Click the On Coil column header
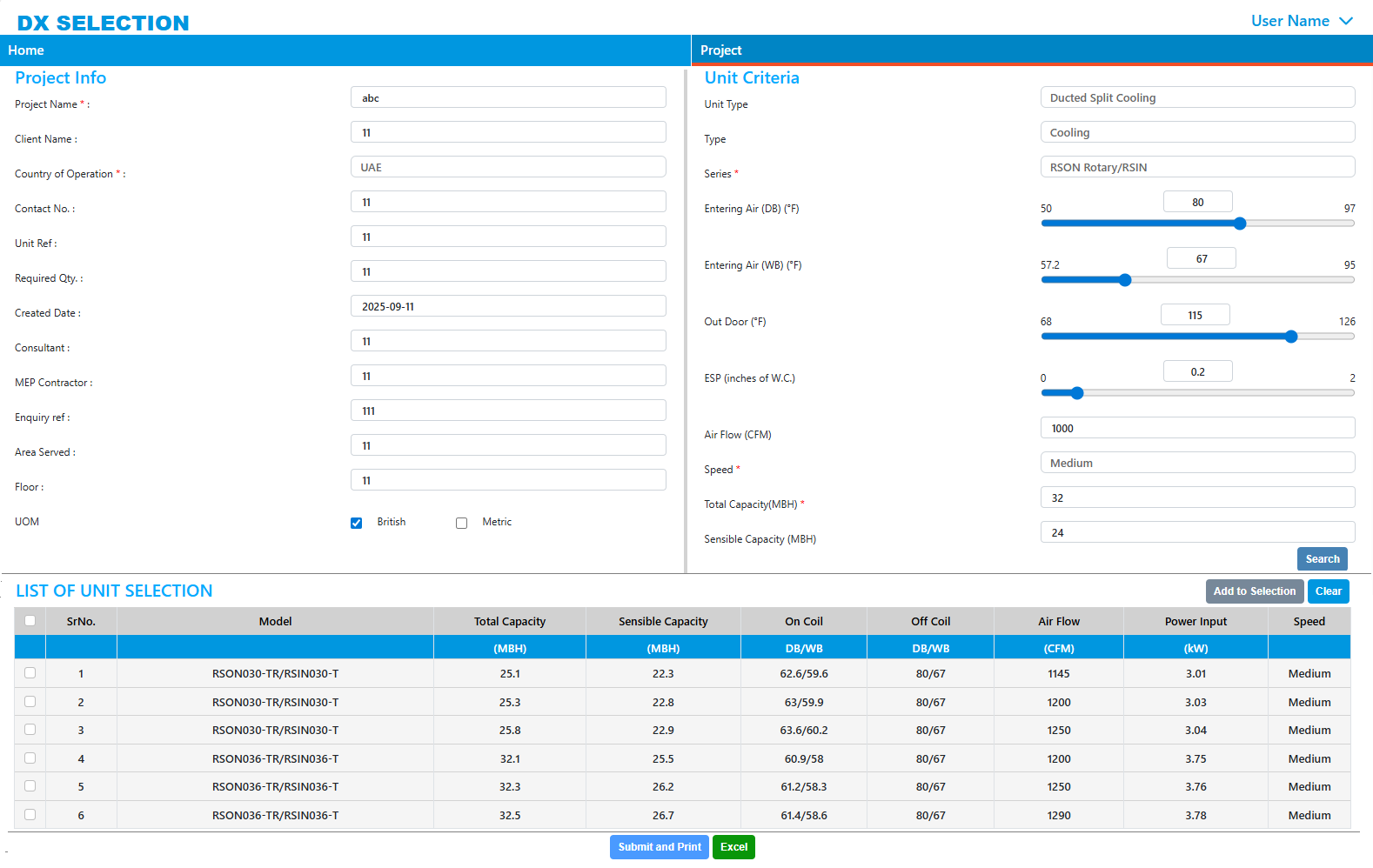 [x=804, y=621]
